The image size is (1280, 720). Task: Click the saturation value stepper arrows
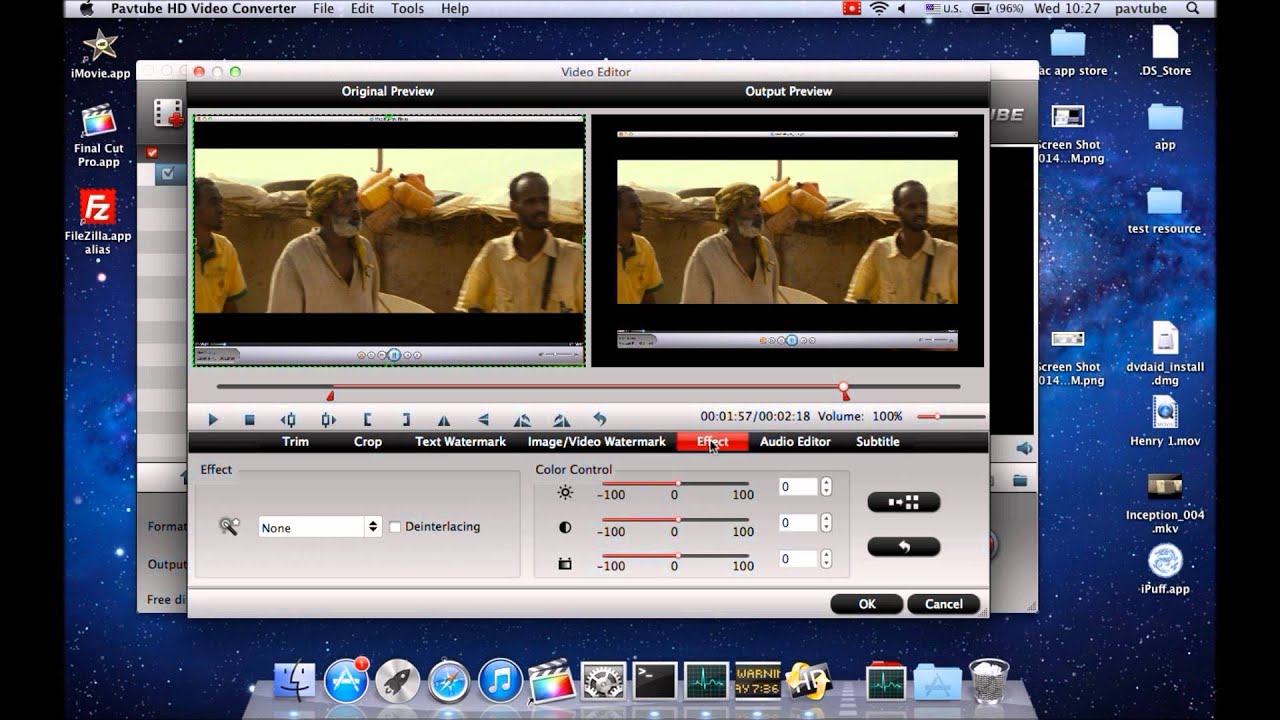826,559
